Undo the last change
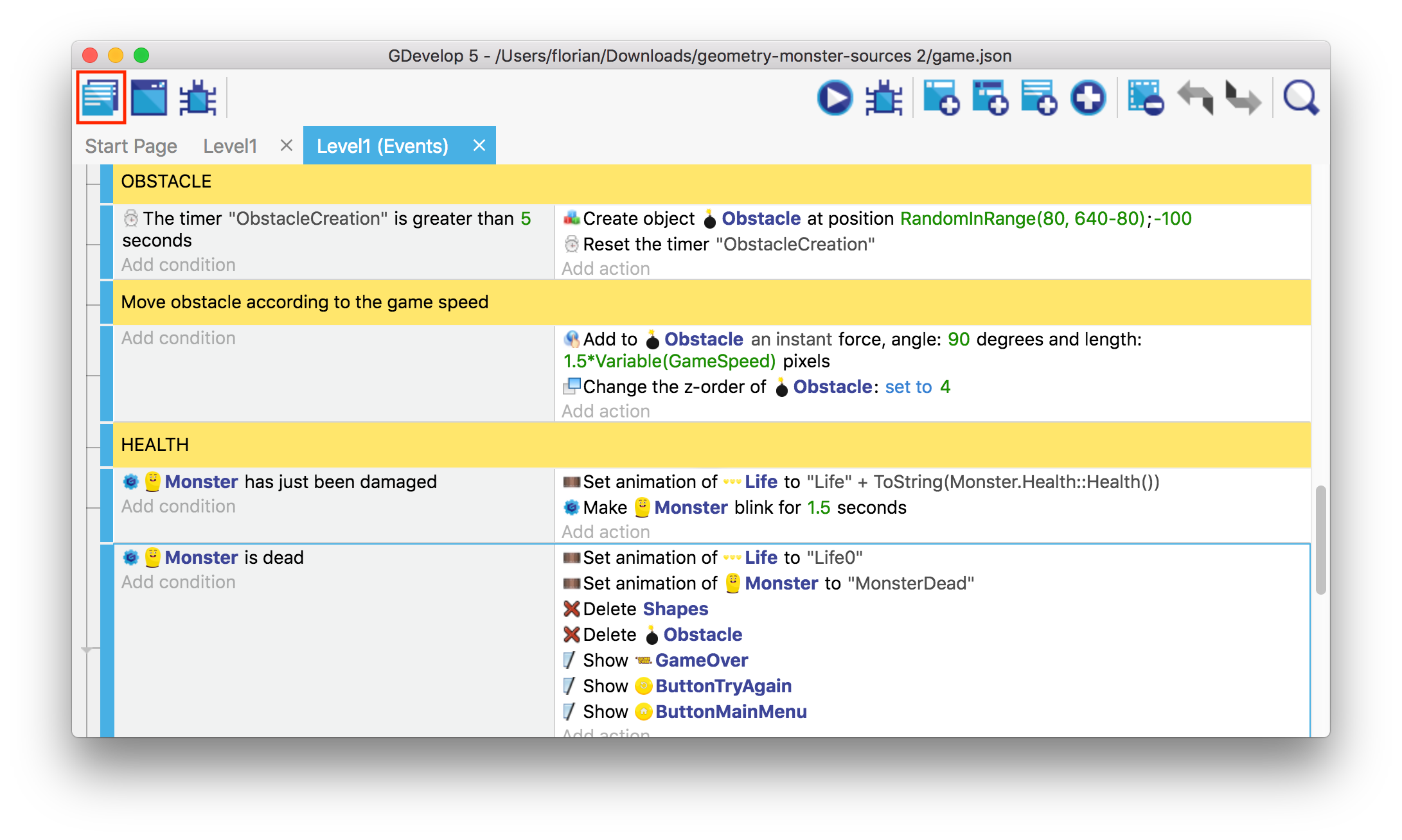The image size is (1402, 840). (1195, 98)
